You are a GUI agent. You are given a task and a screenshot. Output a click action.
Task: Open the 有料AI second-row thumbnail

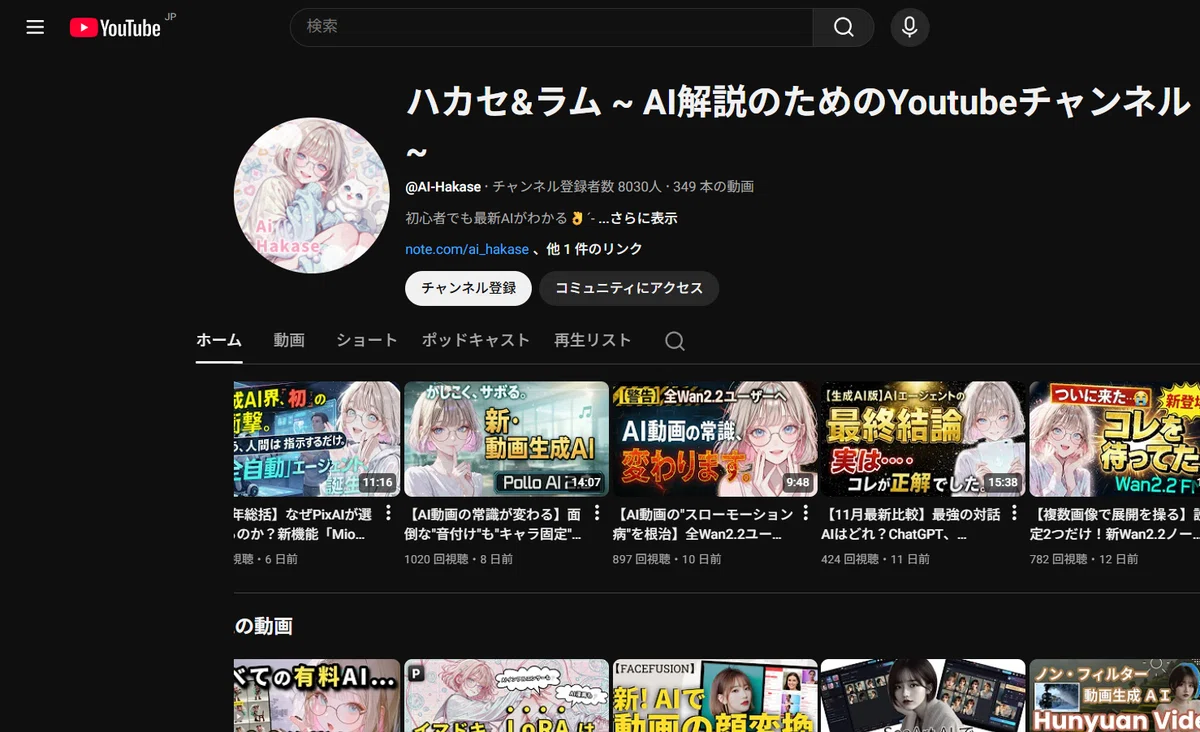[x=317, y=695]
